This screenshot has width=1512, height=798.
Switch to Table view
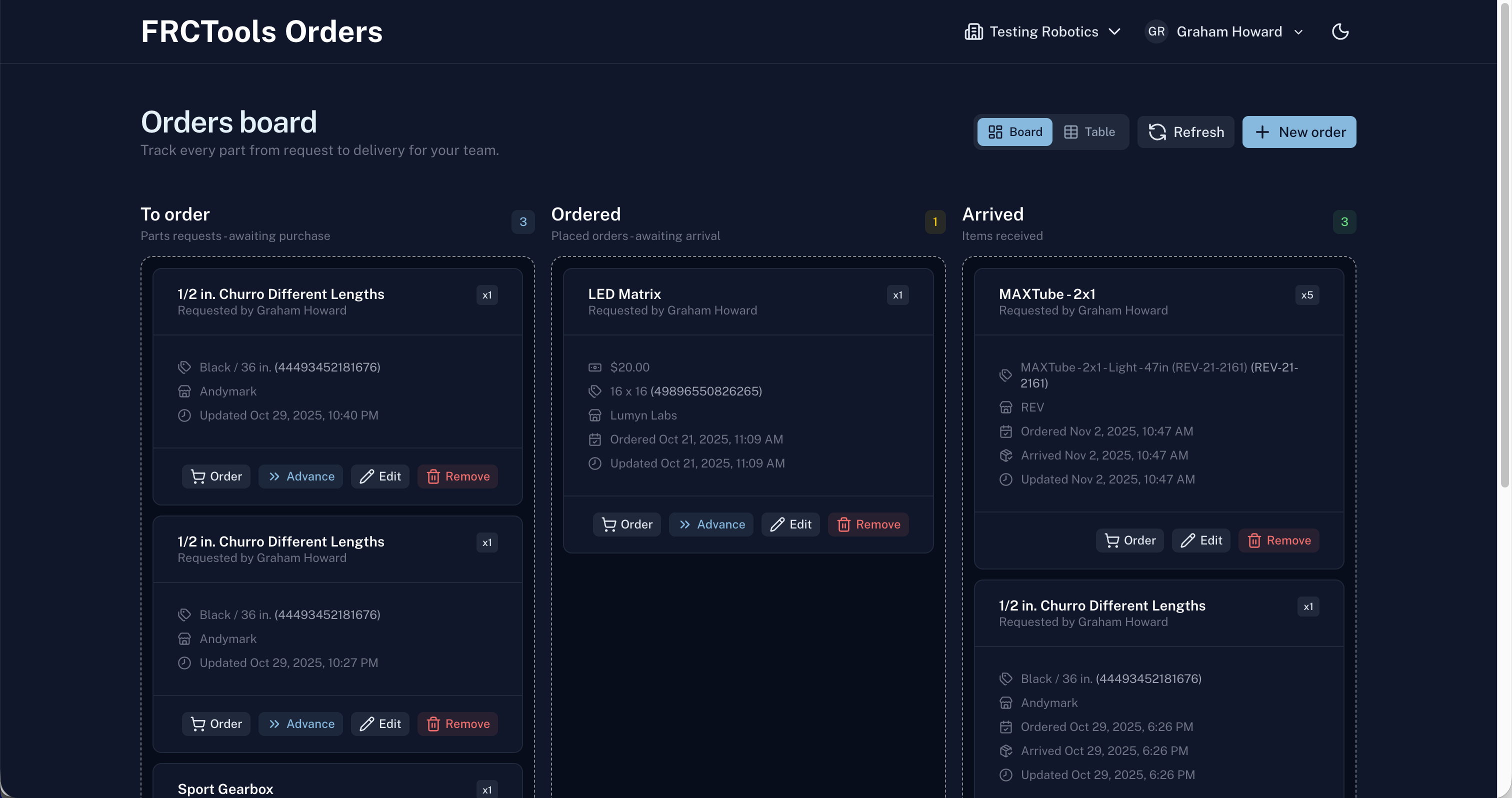(x=1089, y=132)
